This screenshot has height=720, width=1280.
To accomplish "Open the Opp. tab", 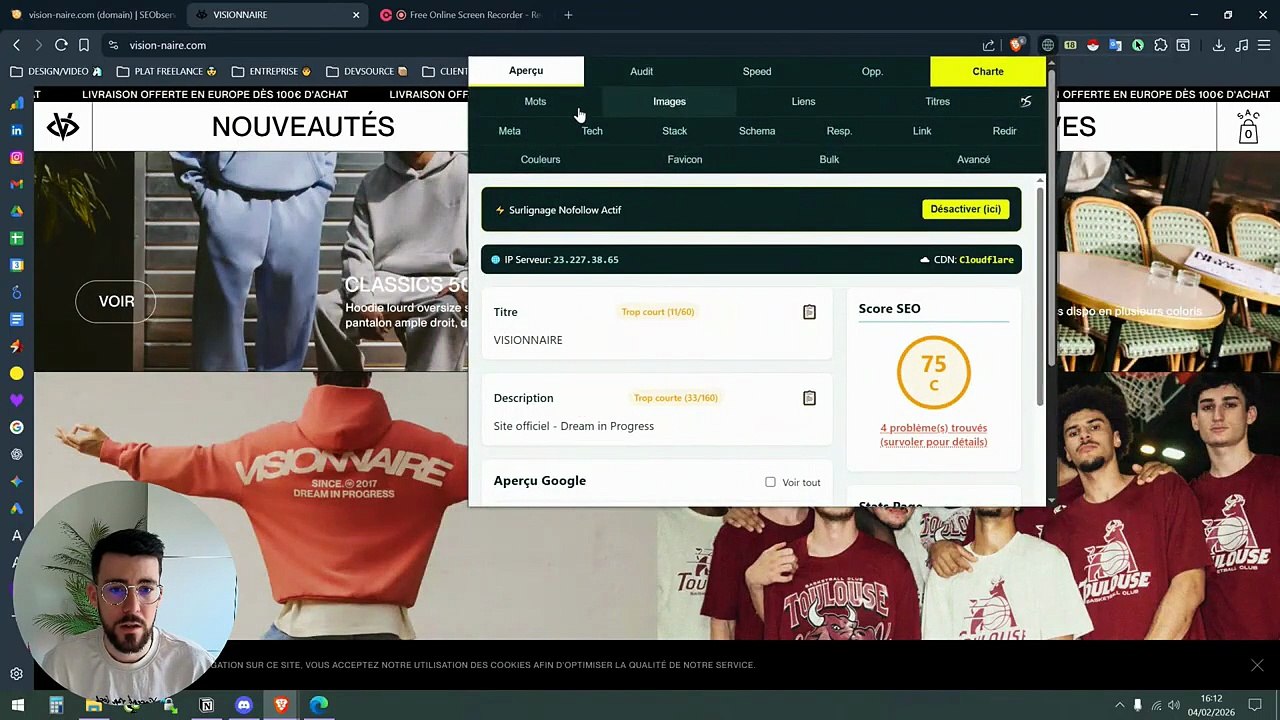I will [872, 71].
